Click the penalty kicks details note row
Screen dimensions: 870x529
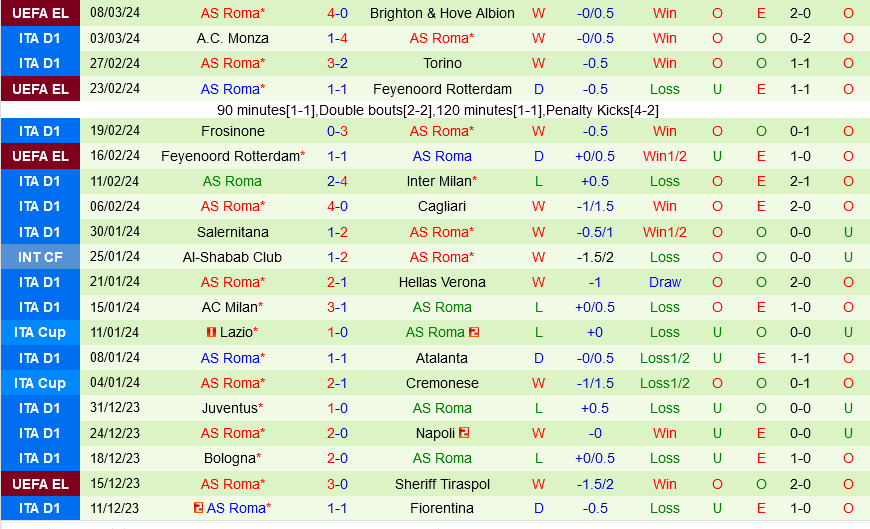[437, 110]
